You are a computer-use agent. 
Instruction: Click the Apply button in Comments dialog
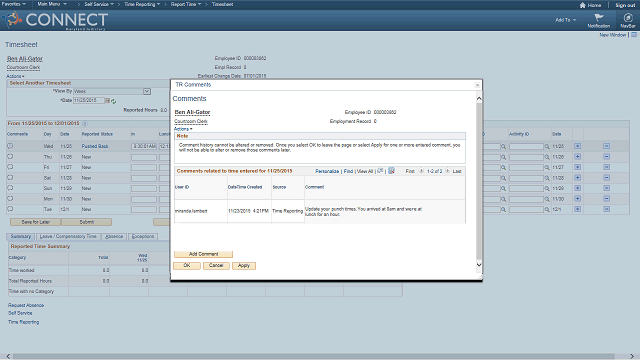pos(244,266)
